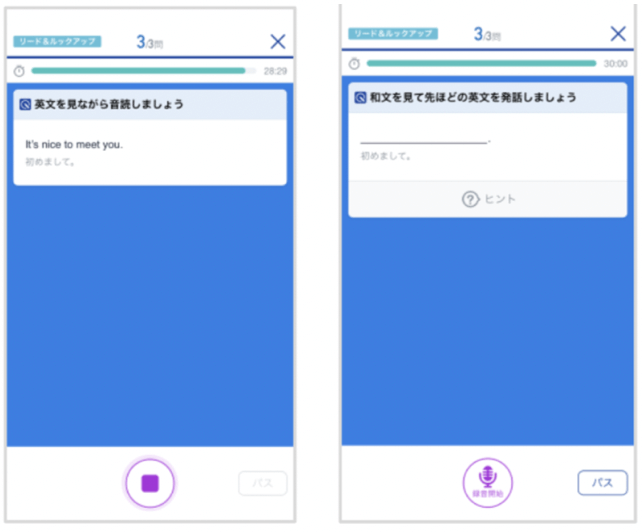The image size is (642, 532).
Task: Click the stopwatch icon beside the 28:29 timer
Action: click(19, 71)
